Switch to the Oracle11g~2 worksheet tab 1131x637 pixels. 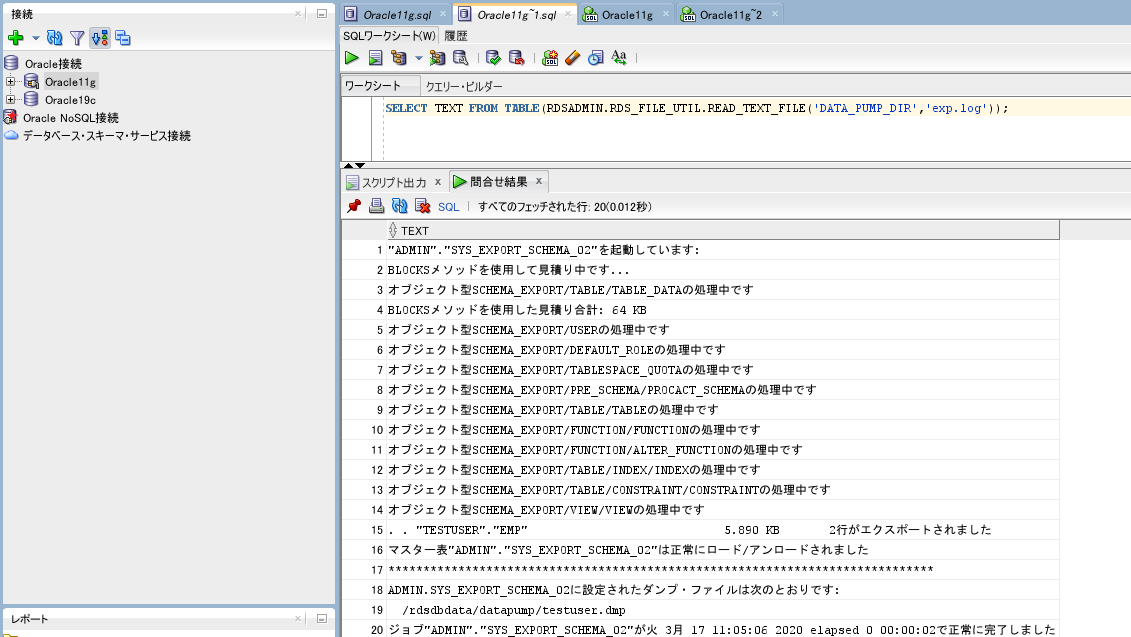tap(730, 14)
